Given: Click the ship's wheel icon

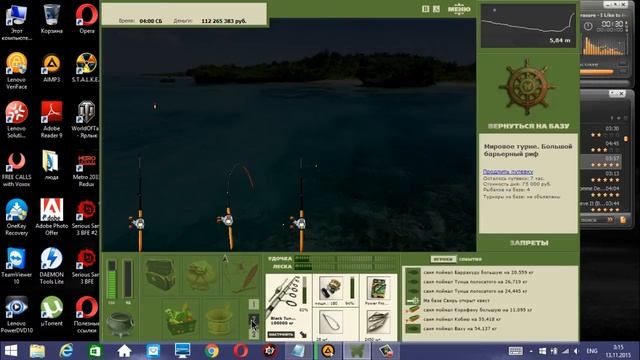Looking at the screenshot, I should pos(527,87).
